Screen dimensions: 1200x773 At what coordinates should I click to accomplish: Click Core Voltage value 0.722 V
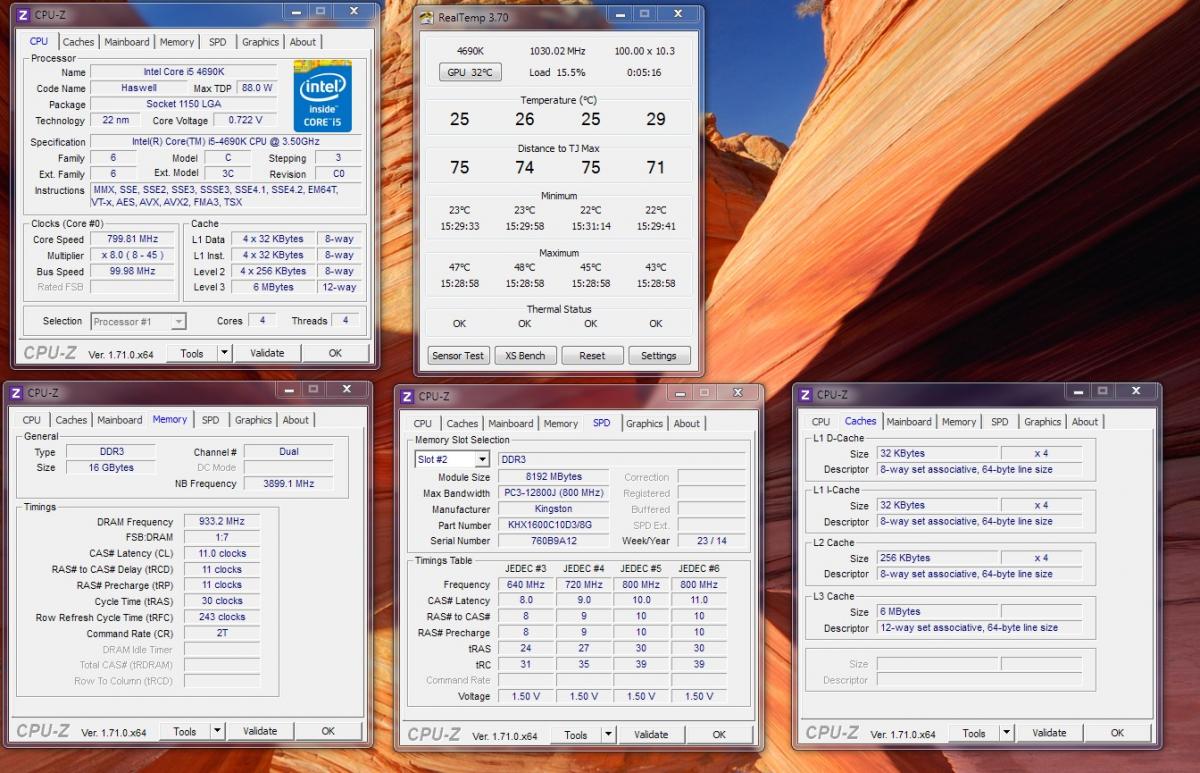point(244,120)
